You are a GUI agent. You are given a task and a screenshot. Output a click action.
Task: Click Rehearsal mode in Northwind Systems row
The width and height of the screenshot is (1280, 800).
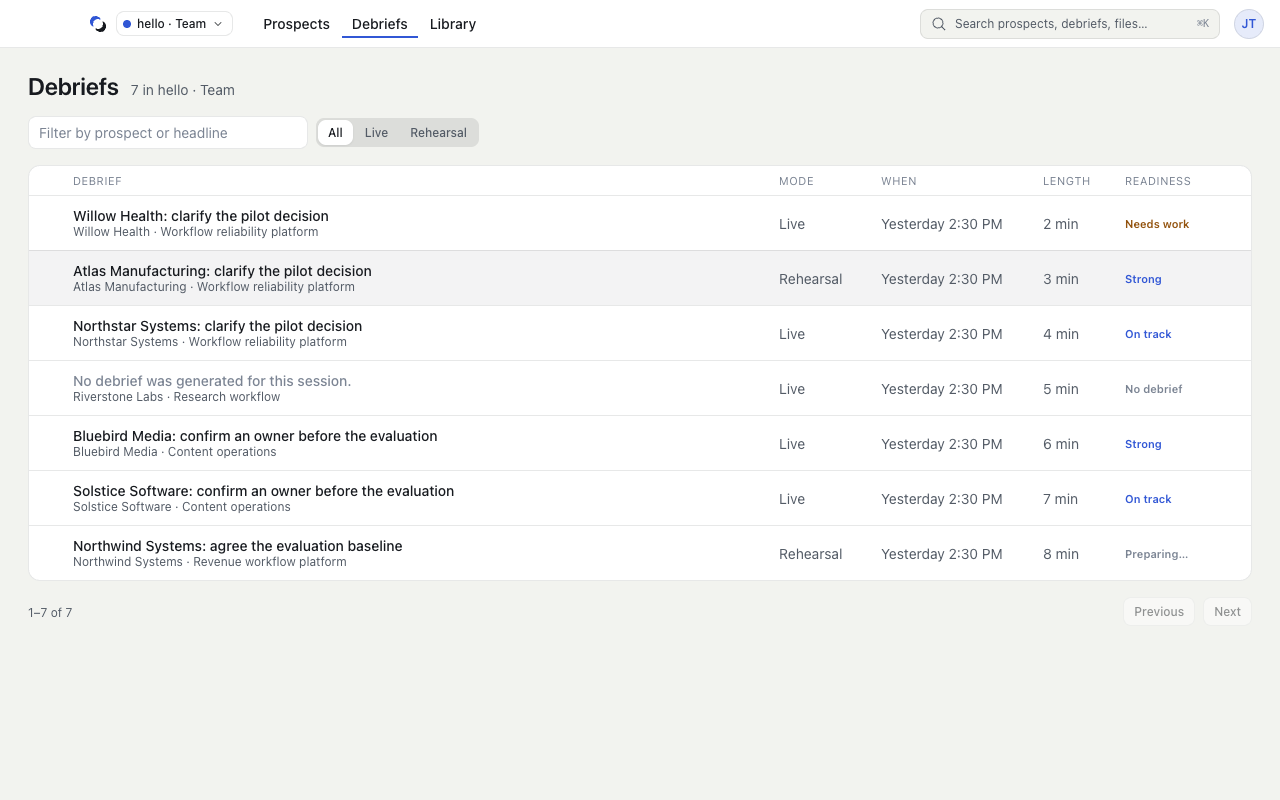810,554
